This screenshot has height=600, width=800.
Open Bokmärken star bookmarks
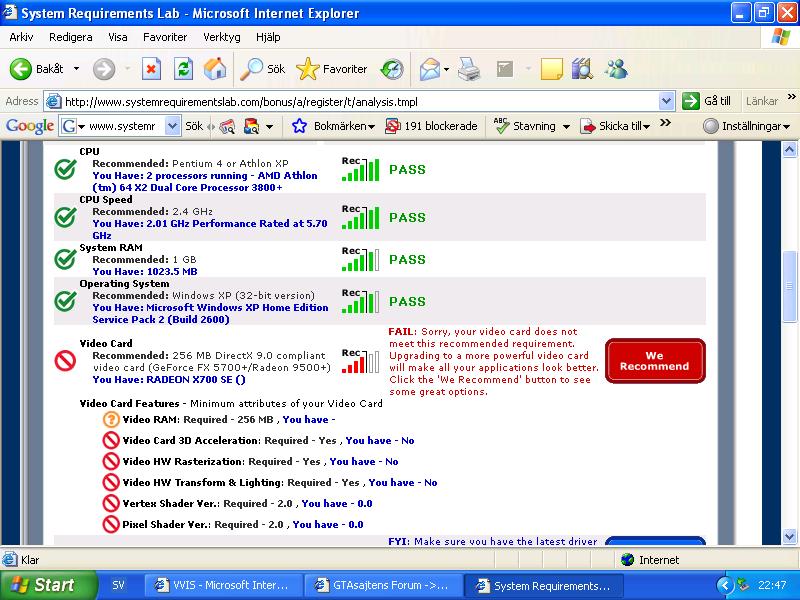(x=334, y=126)
